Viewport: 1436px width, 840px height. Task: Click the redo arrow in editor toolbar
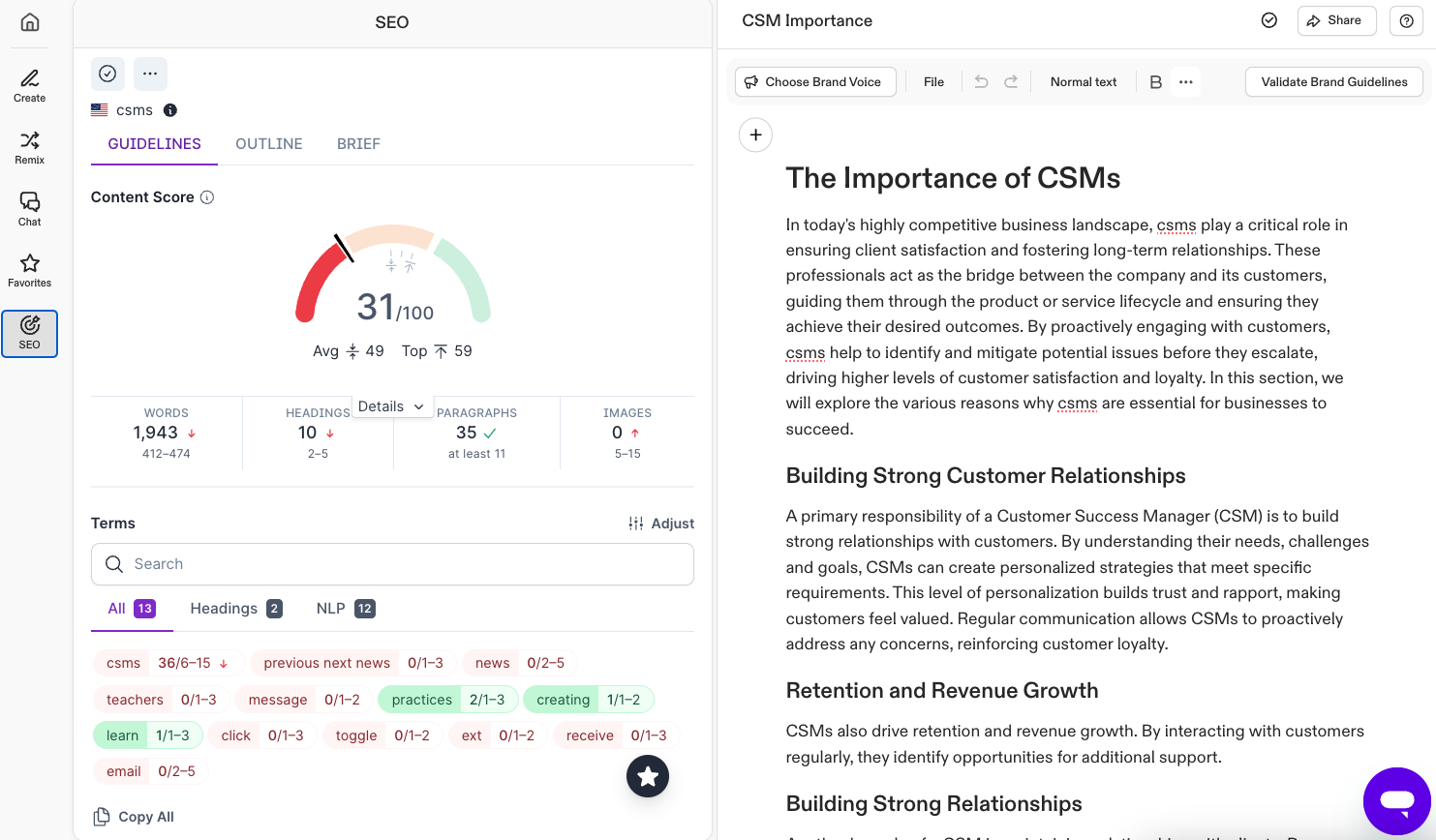(1011, 82)
